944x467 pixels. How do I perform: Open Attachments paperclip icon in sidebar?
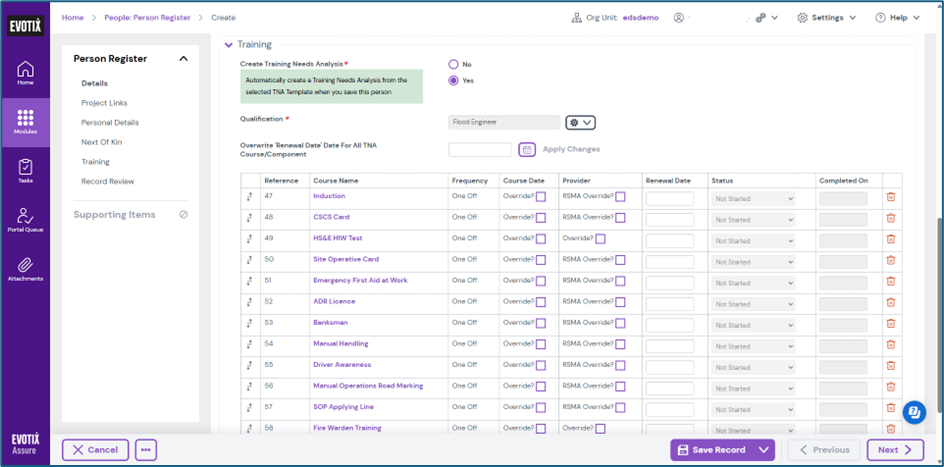(x=25, y=267)
